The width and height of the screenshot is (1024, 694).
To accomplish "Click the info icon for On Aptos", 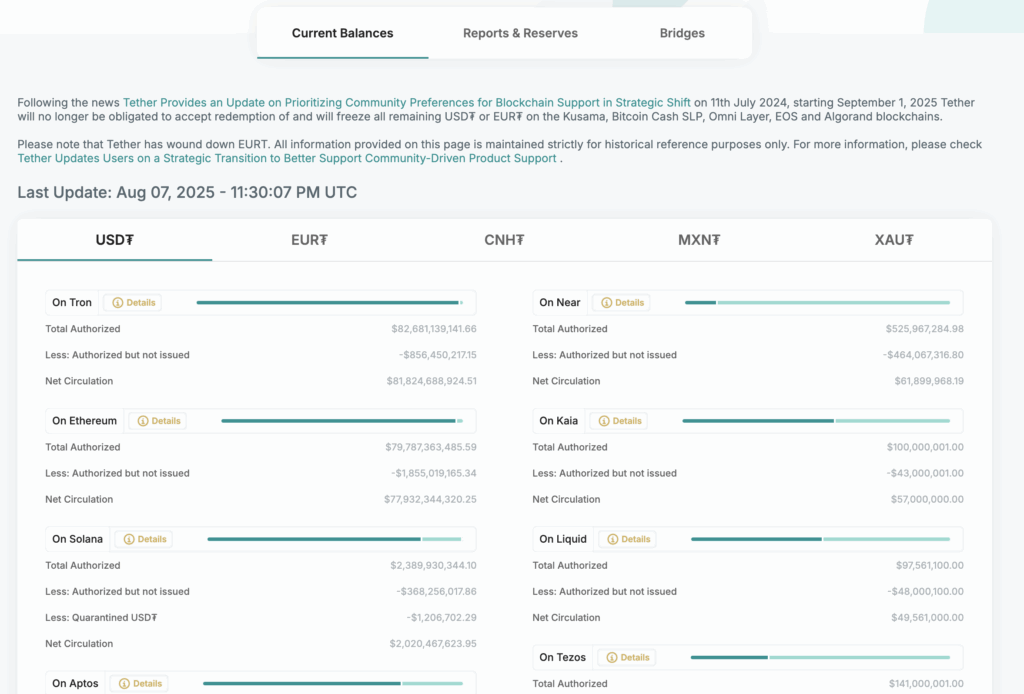I will click(124, 684).
